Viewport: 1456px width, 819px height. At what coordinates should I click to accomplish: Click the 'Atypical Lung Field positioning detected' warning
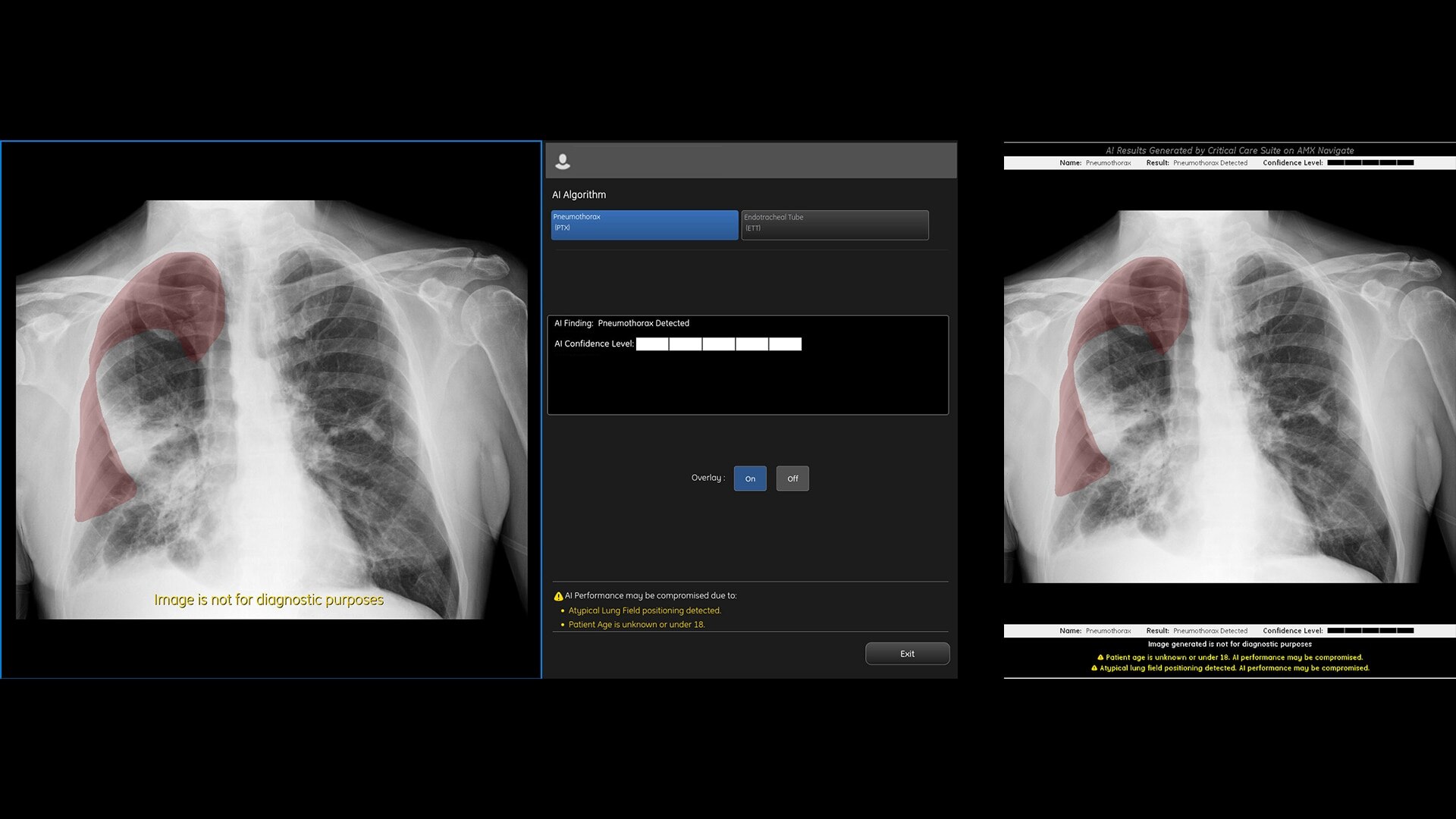645,610
